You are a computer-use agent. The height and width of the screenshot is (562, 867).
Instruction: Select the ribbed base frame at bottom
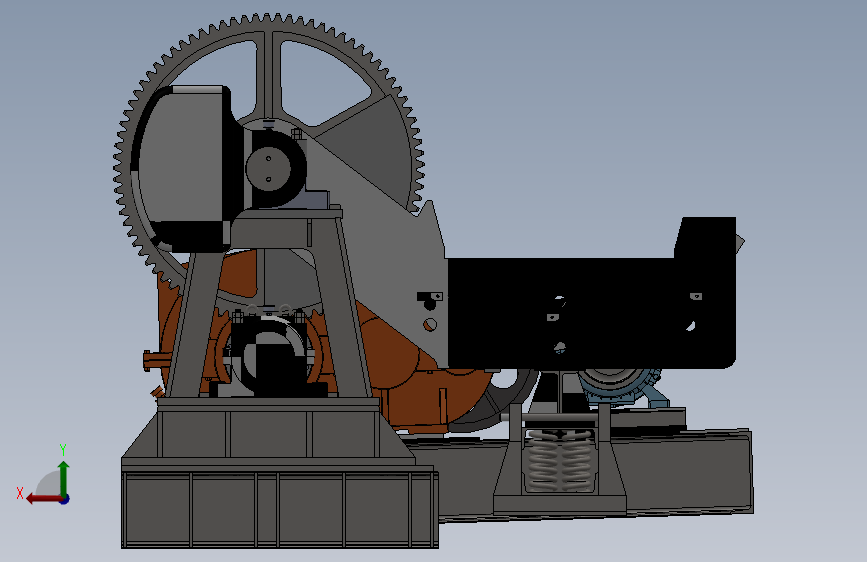pyautogui.click(x=280, y=508)
